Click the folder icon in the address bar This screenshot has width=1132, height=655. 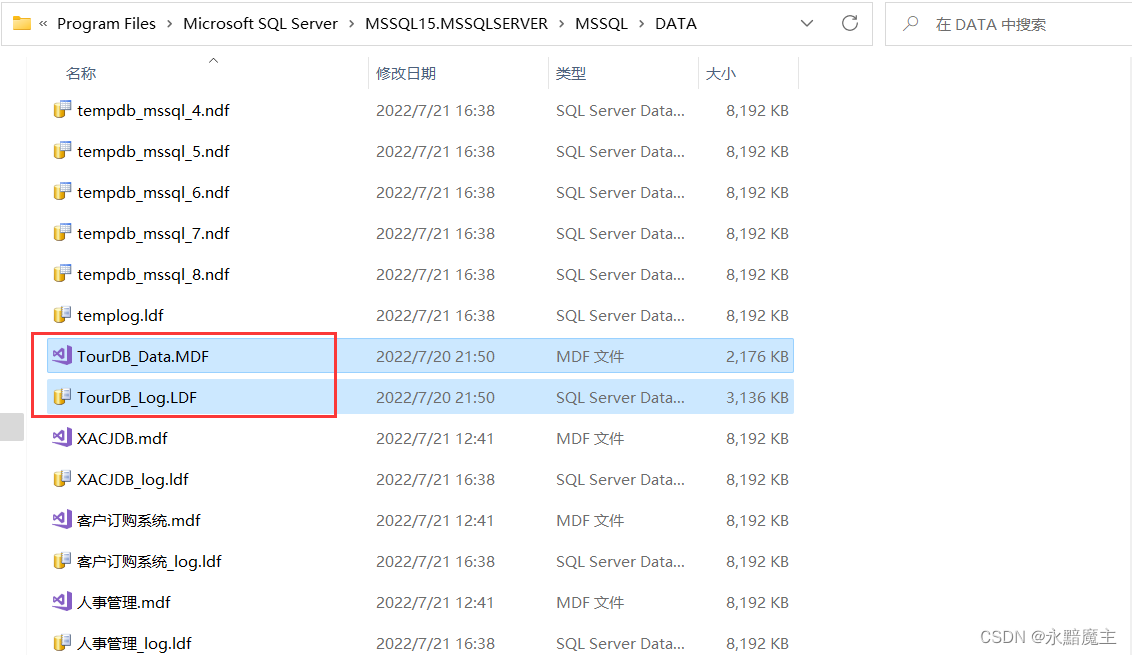pos(22,24)
